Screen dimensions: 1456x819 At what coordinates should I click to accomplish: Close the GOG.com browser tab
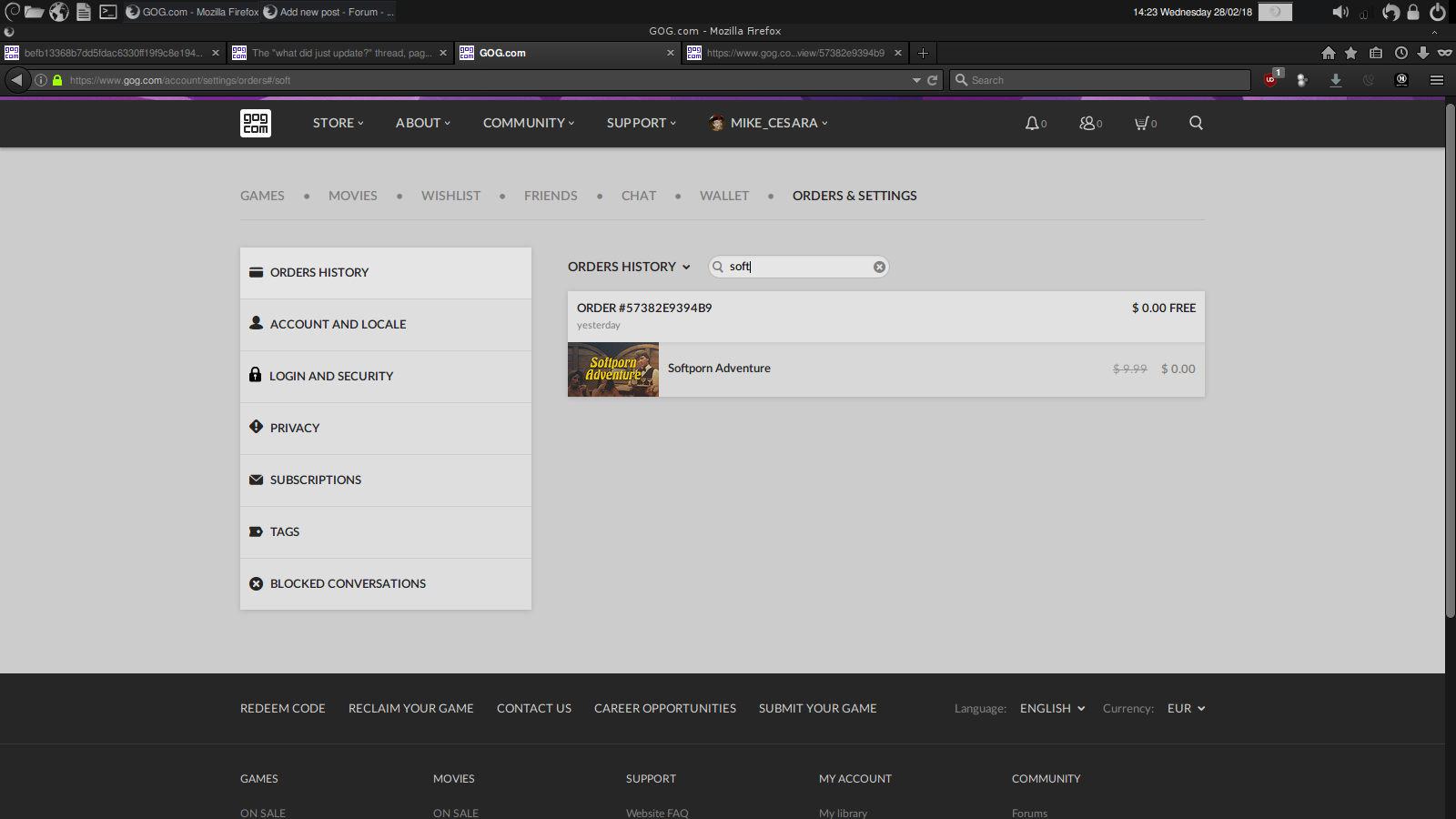click(x=671, y=53)
